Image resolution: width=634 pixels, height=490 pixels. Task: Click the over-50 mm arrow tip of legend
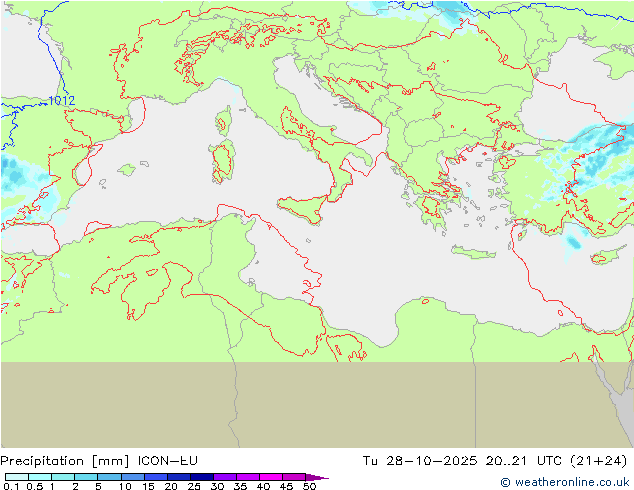[317, 477]
